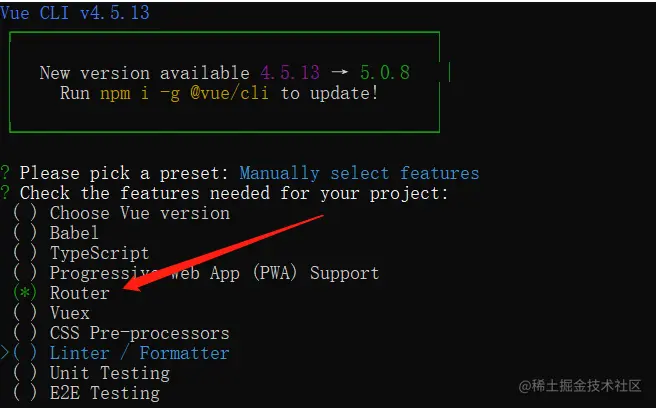Toggle the E2E Testing checkbox

(x=25, y=393)
